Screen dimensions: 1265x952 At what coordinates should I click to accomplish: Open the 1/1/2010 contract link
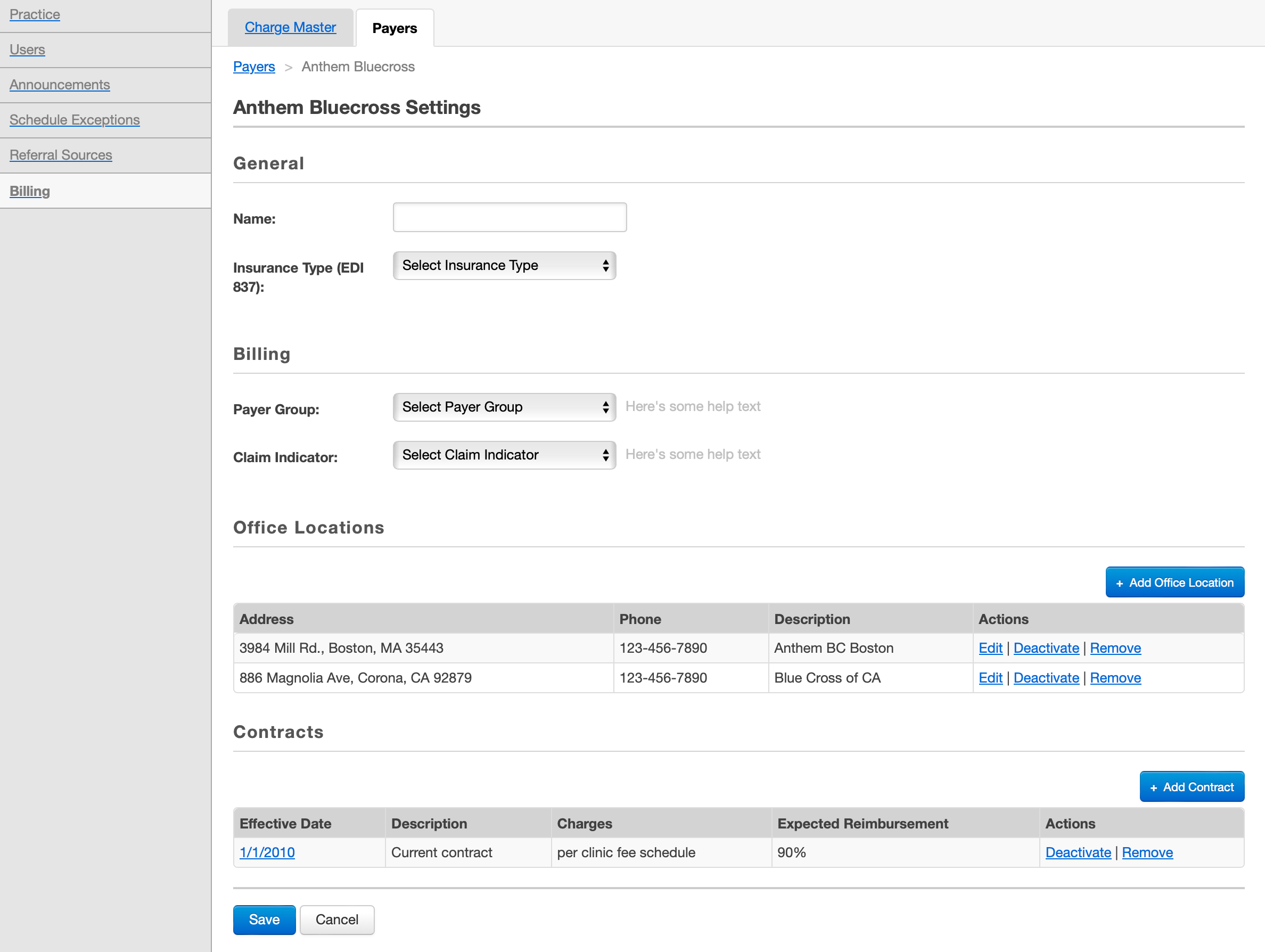click(267, 852)
